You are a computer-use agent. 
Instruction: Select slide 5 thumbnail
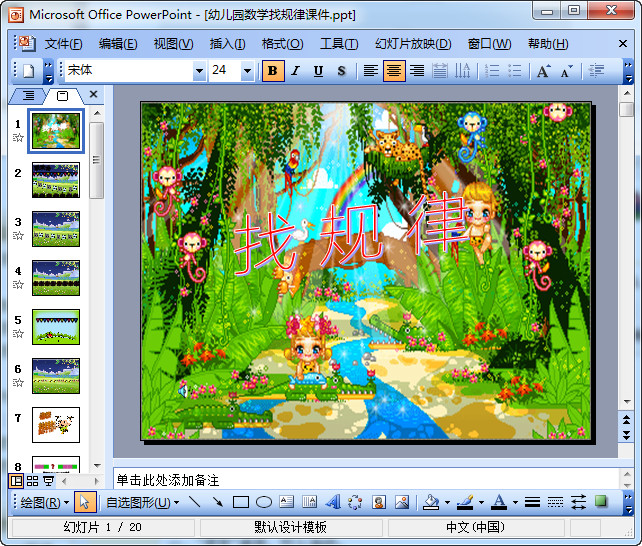coord(56,327)
